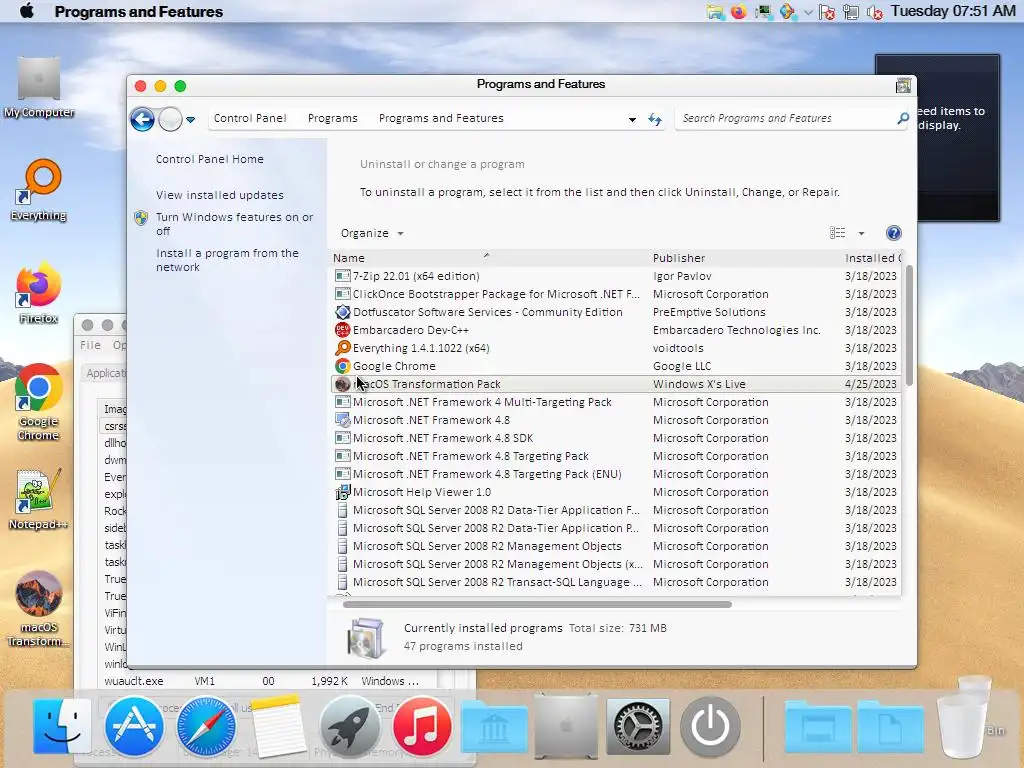Image resolution: width=1024 pixels, height=768 pixels.
Task: Click the vertical scrollbar of program list
Action: click(908, 327)
